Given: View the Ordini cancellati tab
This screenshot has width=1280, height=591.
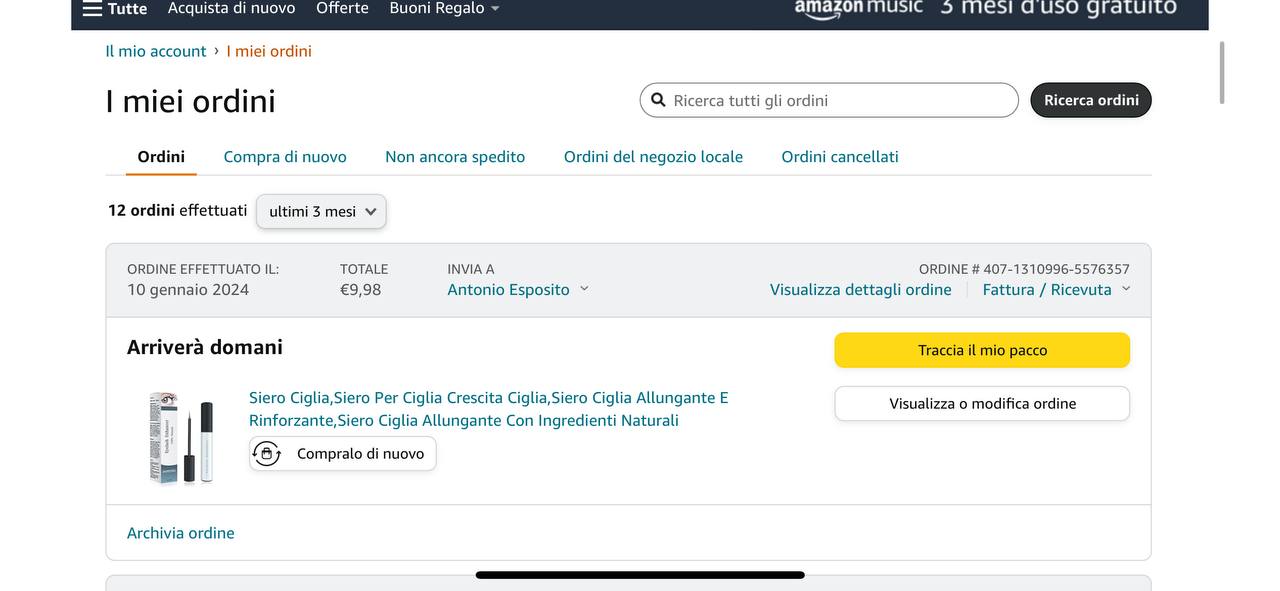Looking at the screenshot, I should (x=840, y=157).
